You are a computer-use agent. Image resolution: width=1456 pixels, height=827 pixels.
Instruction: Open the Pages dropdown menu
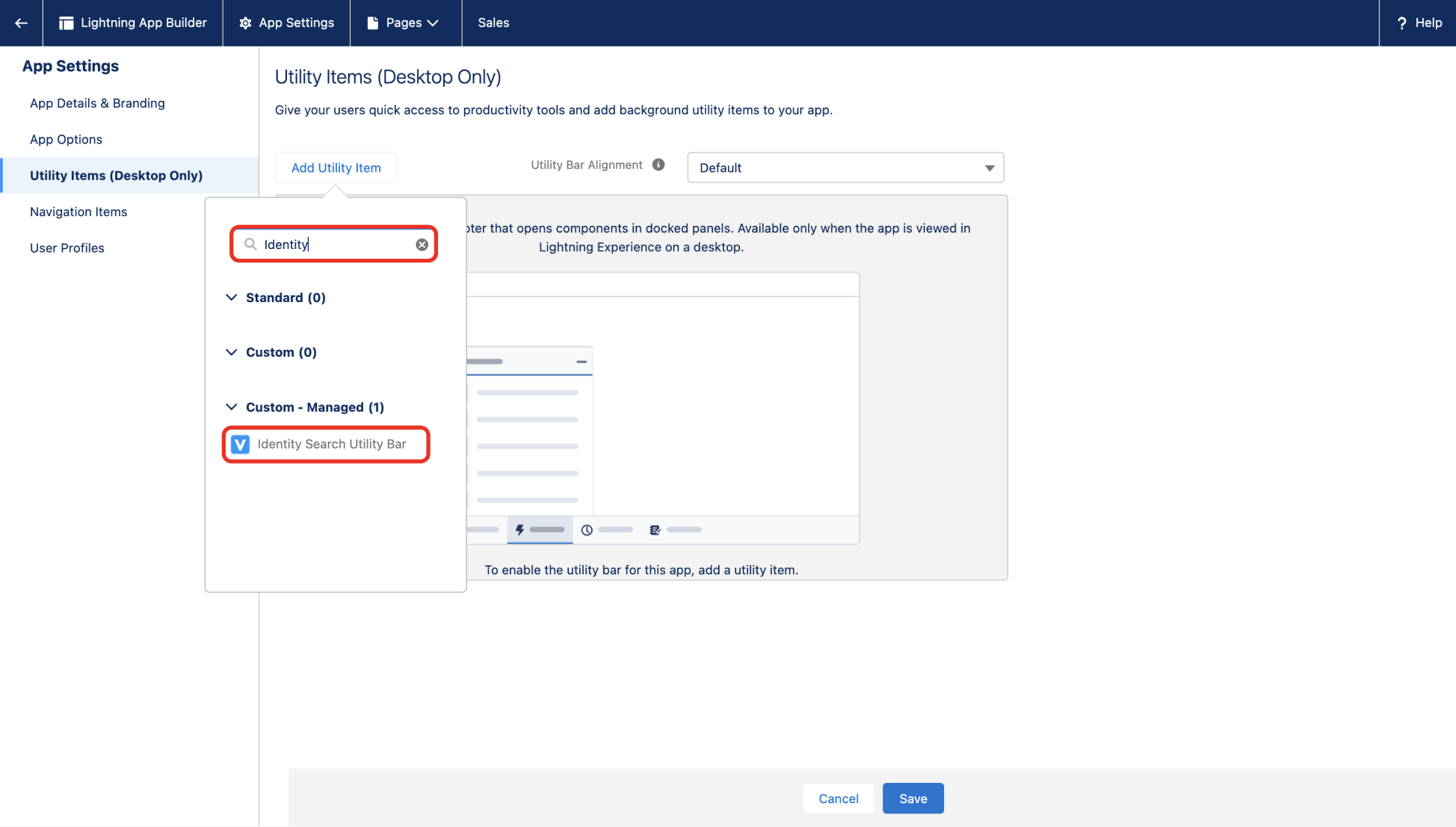coord(405,23)
